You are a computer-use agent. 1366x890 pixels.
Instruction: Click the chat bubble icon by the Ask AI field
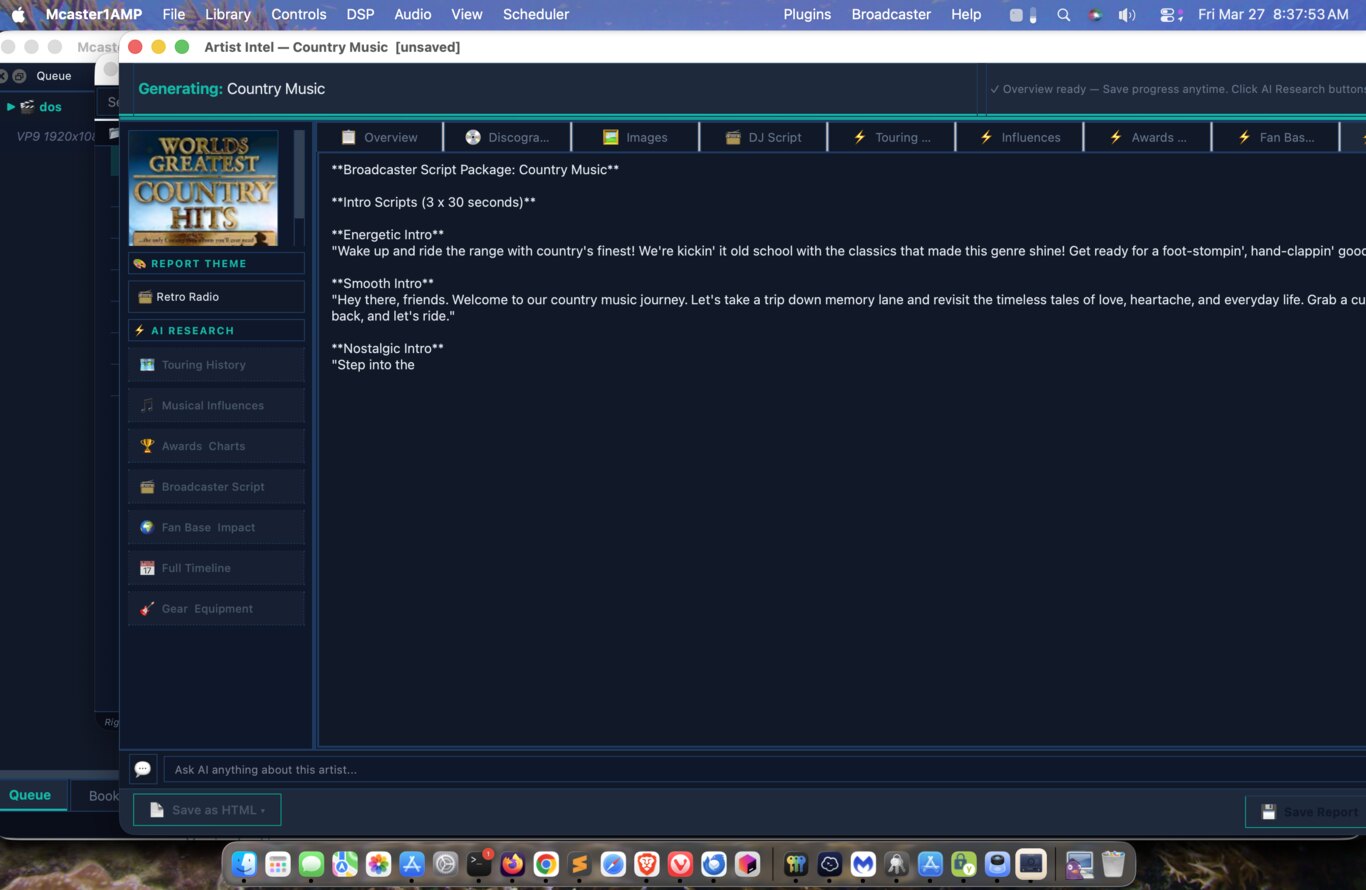(x=143, y=769)
